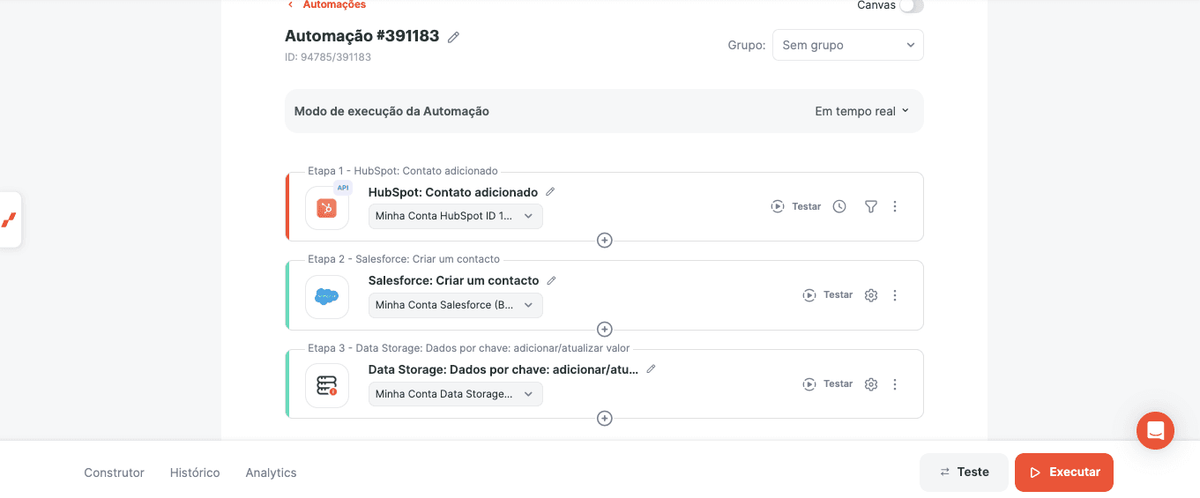
Task: Open the side panel tab with red logo
Action: [9, 219]
